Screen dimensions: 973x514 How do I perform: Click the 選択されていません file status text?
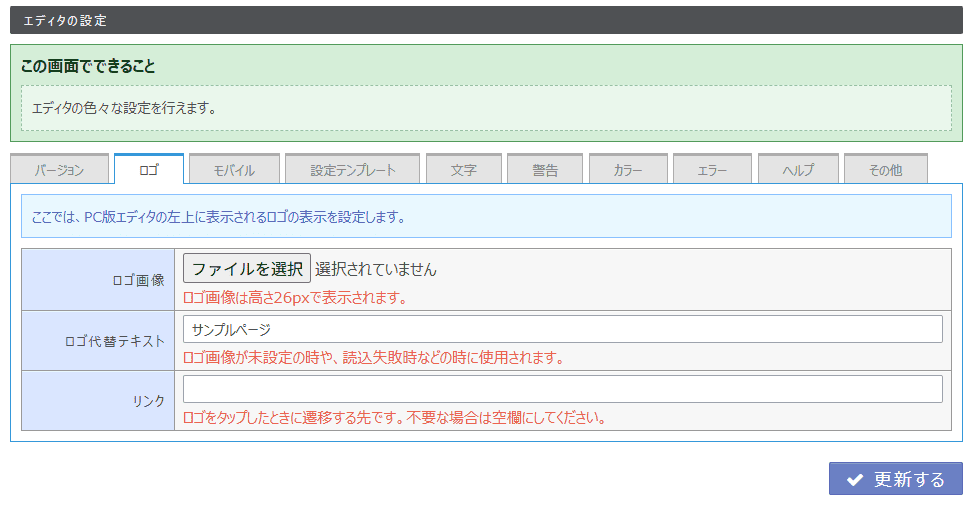(x=376, y=269)
